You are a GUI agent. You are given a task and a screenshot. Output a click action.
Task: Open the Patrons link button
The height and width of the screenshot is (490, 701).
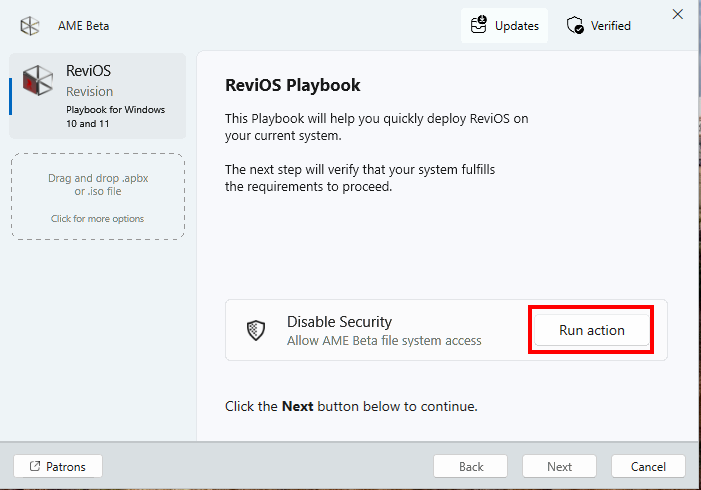coord(58,466)
